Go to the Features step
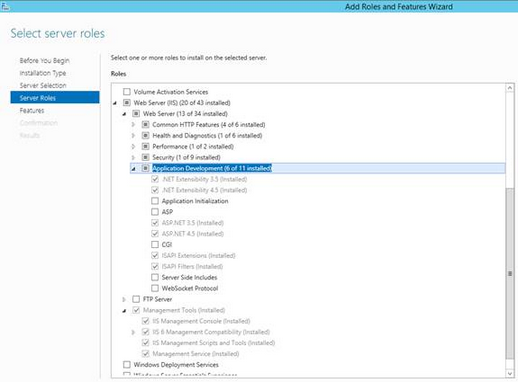Screen dimensions: 518x382 coord(32,110)
